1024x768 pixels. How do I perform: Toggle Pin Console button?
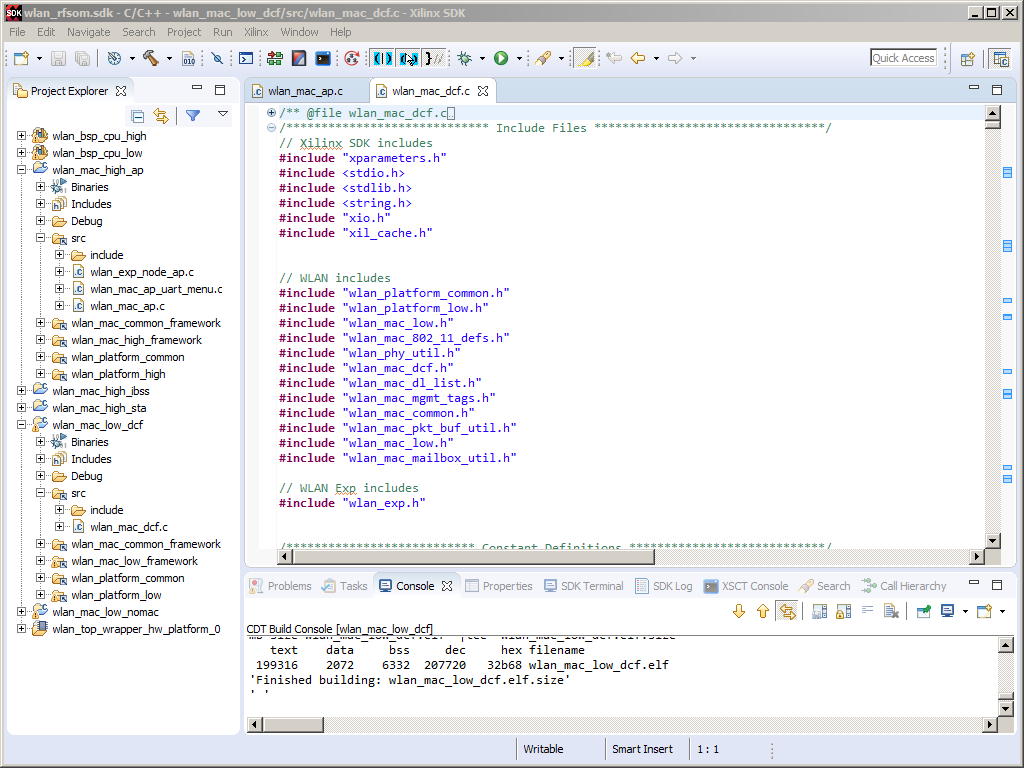(923, 611)
